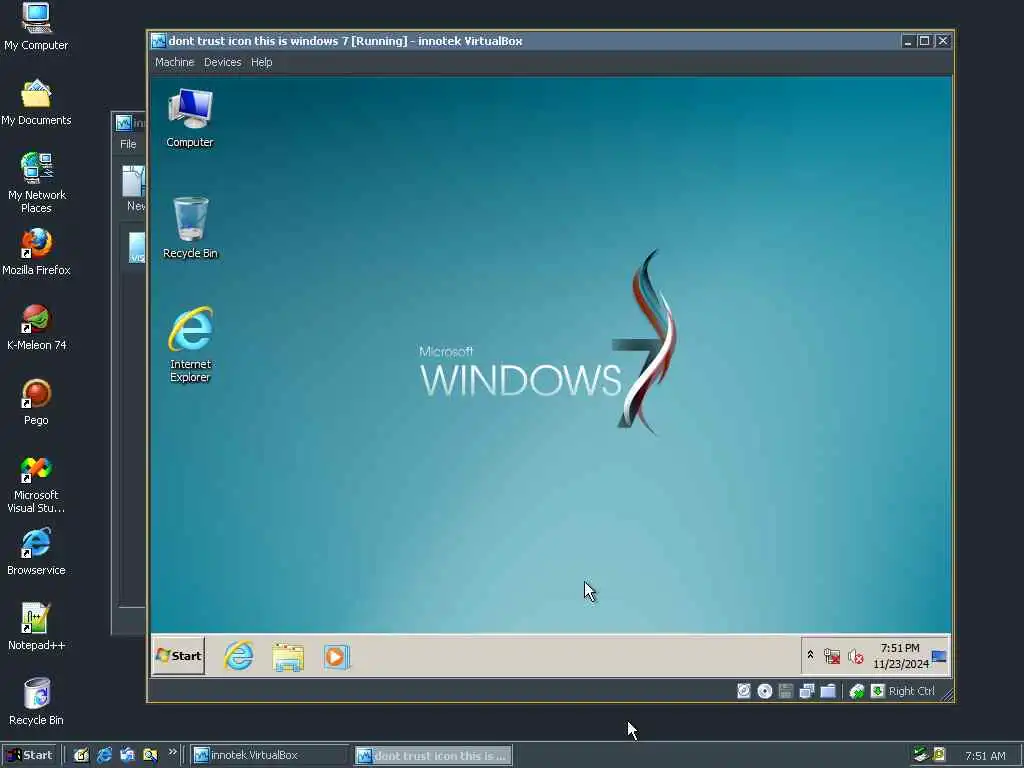Open File menu in background VirtualBox window

(x=128, y=144)
